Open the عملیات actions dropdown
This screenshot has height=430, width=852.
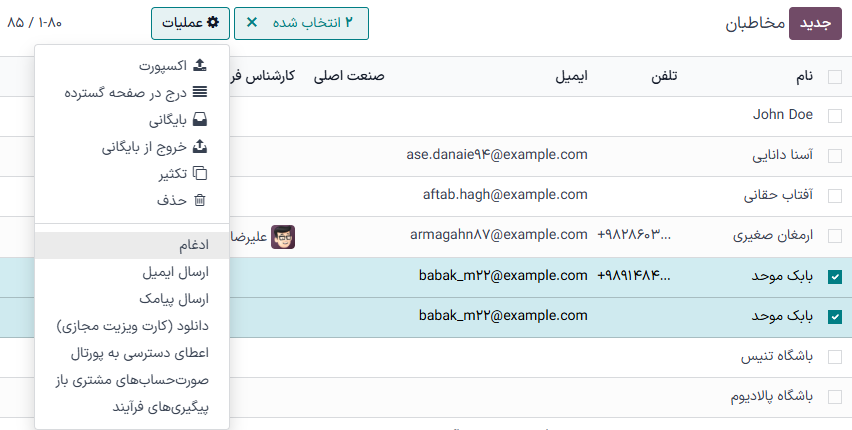click(x=190, y=22)
